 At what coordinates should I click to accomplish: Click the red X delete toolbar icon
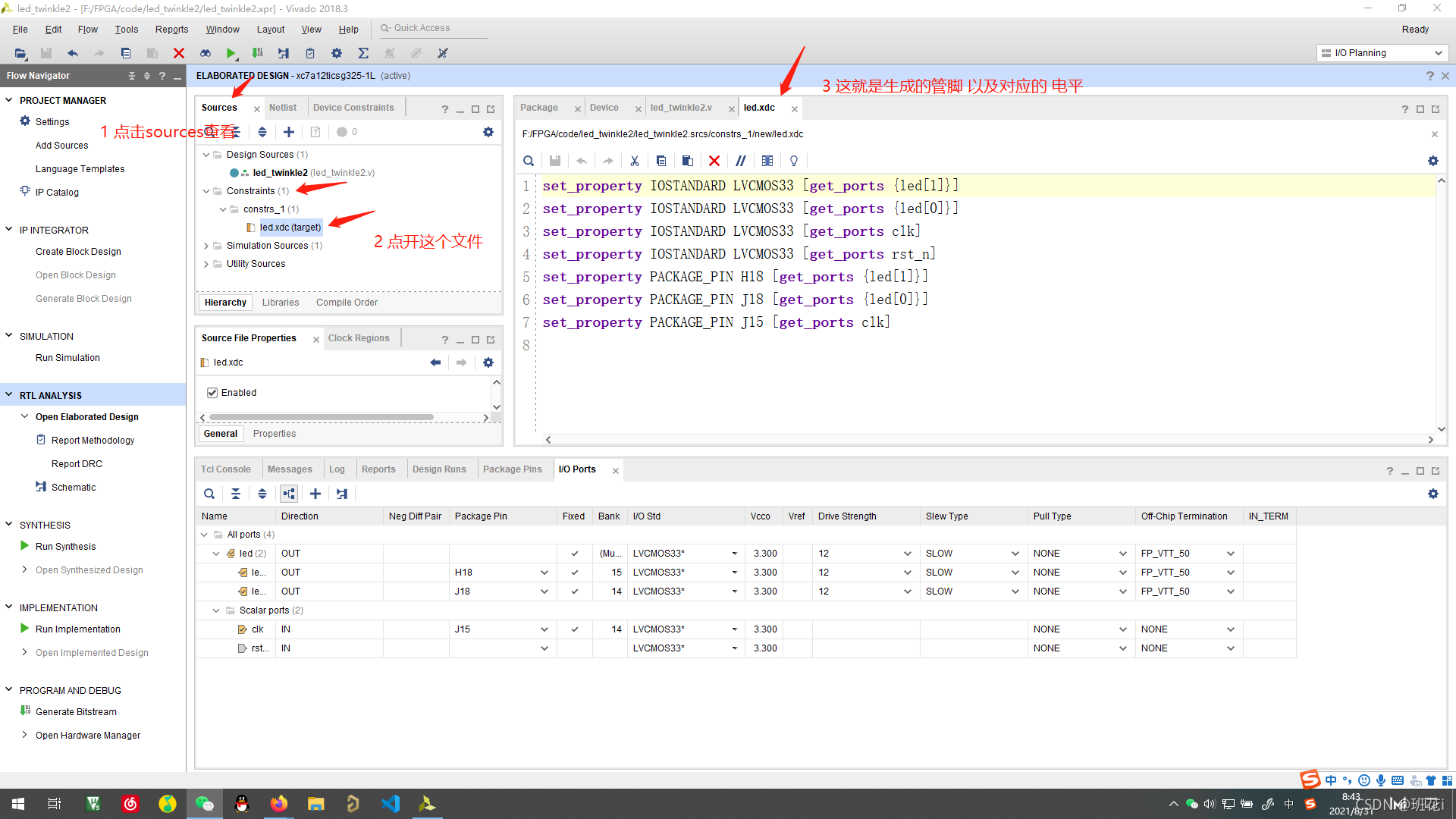pos(179,53)
